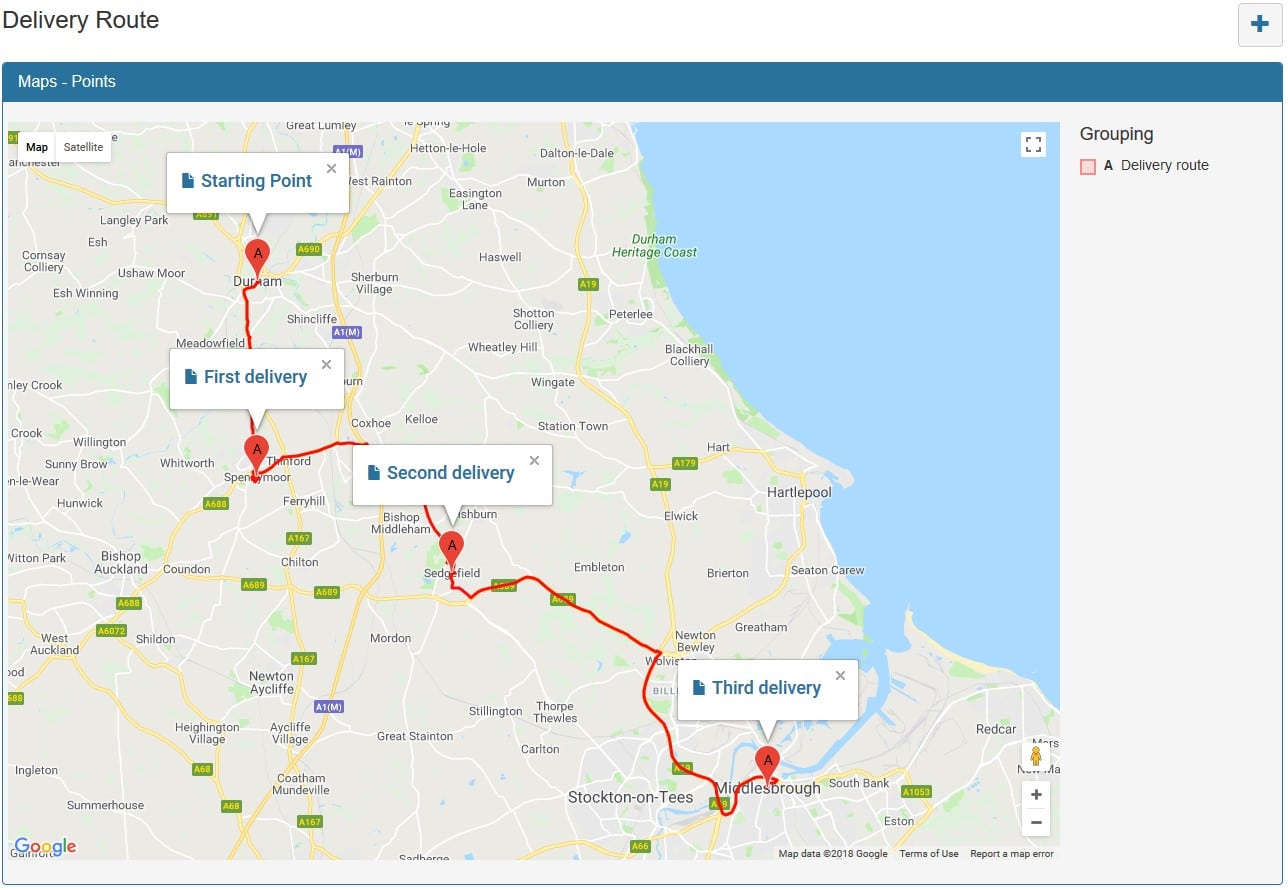Zoom in on the map
The width and height of the screenshot is (1288, 890).
1036,795
